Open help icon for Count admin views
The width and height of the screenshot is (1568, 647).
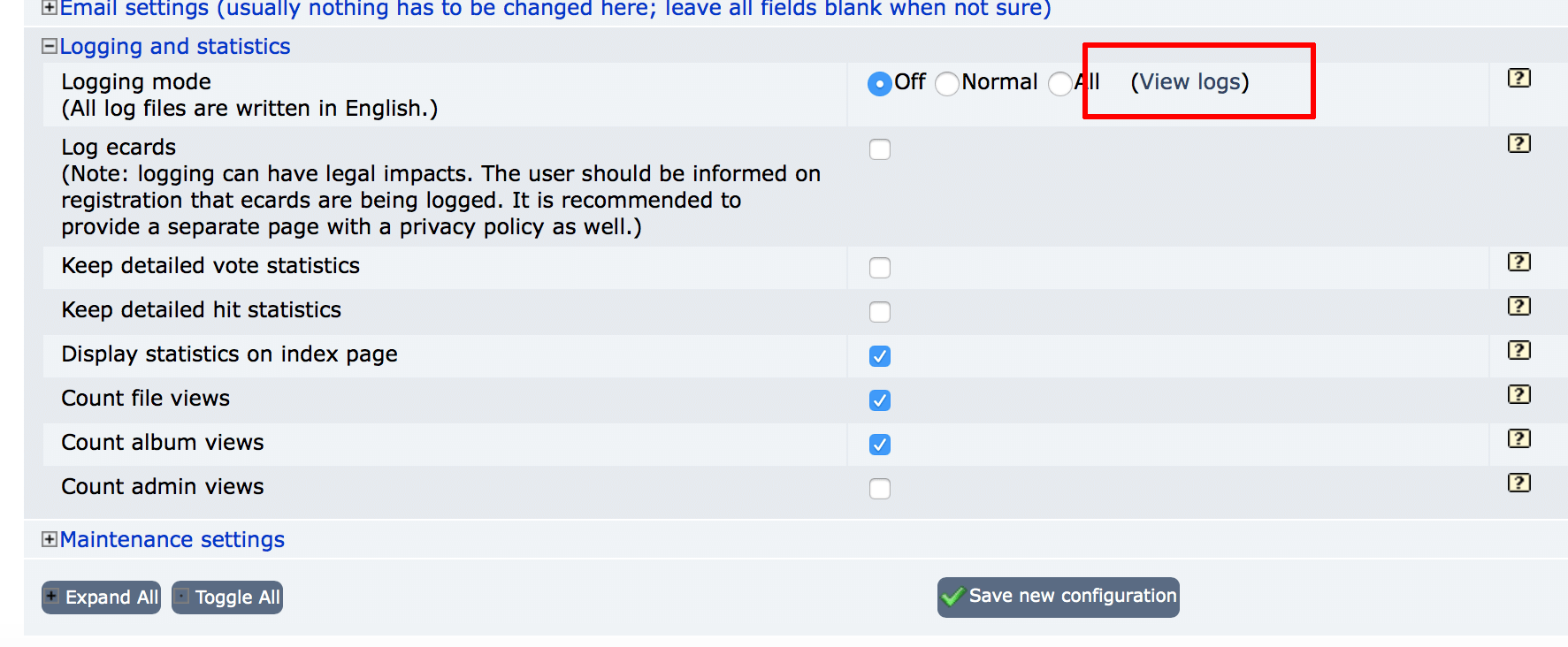click(x=1518, y=483)
